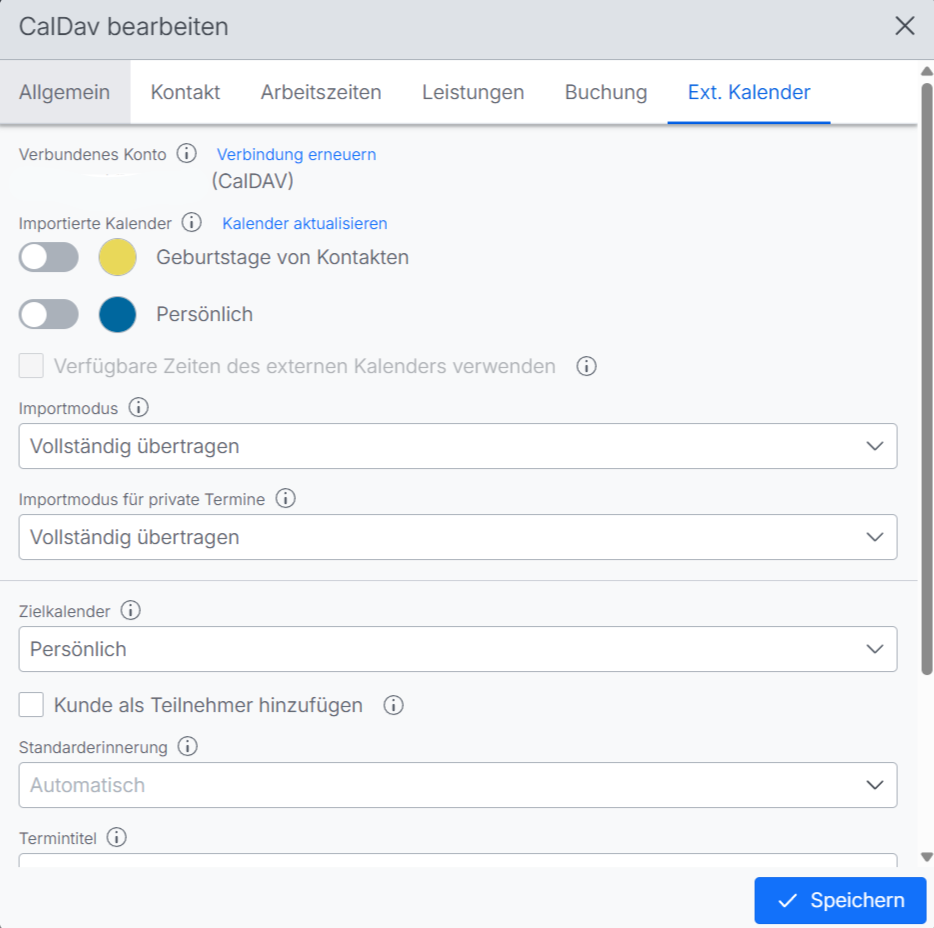Show Zielkalender info icon
The image size is (934, 928).
click(130, 611)
